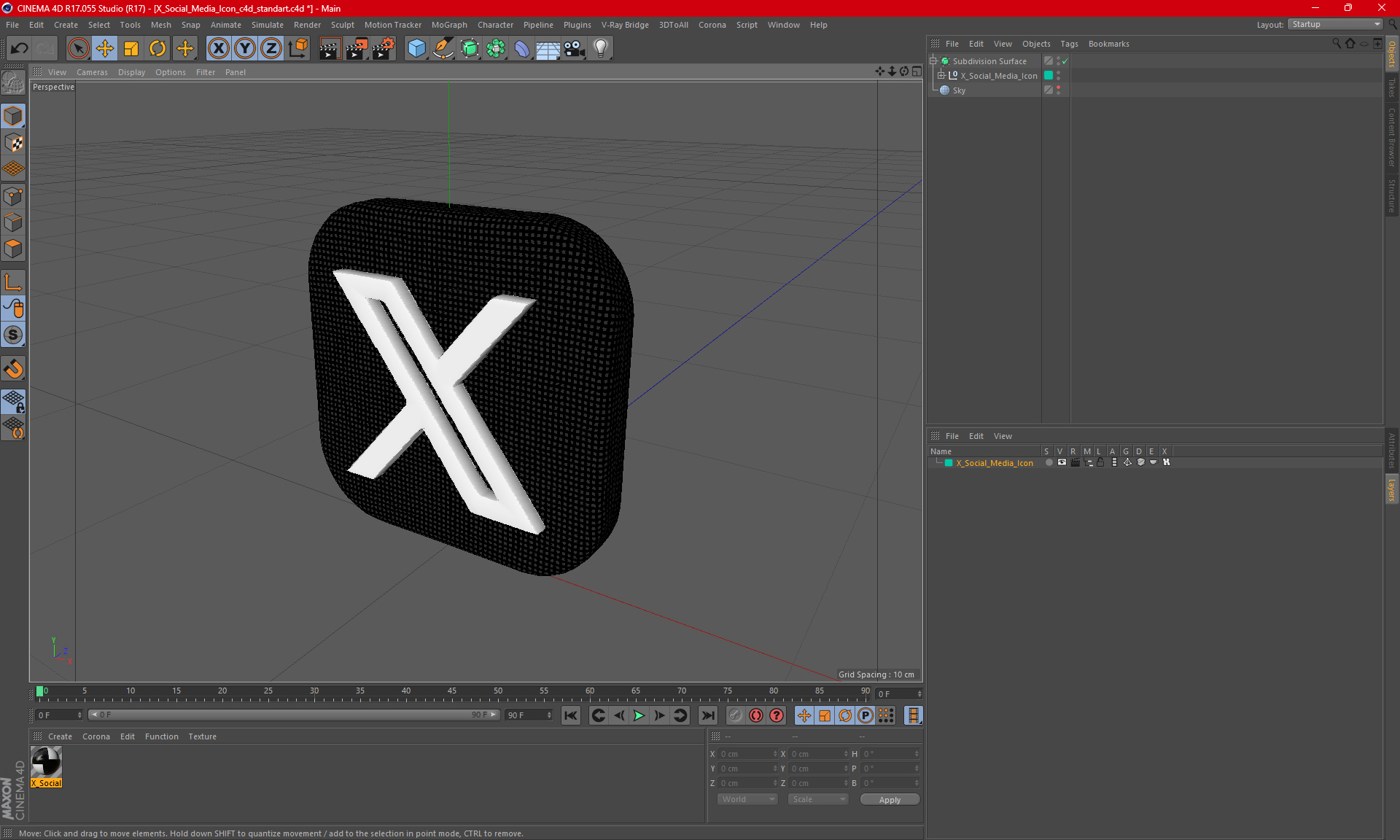
Task: Open the World coordinate dropdown
Action: [x=747, y=799]
